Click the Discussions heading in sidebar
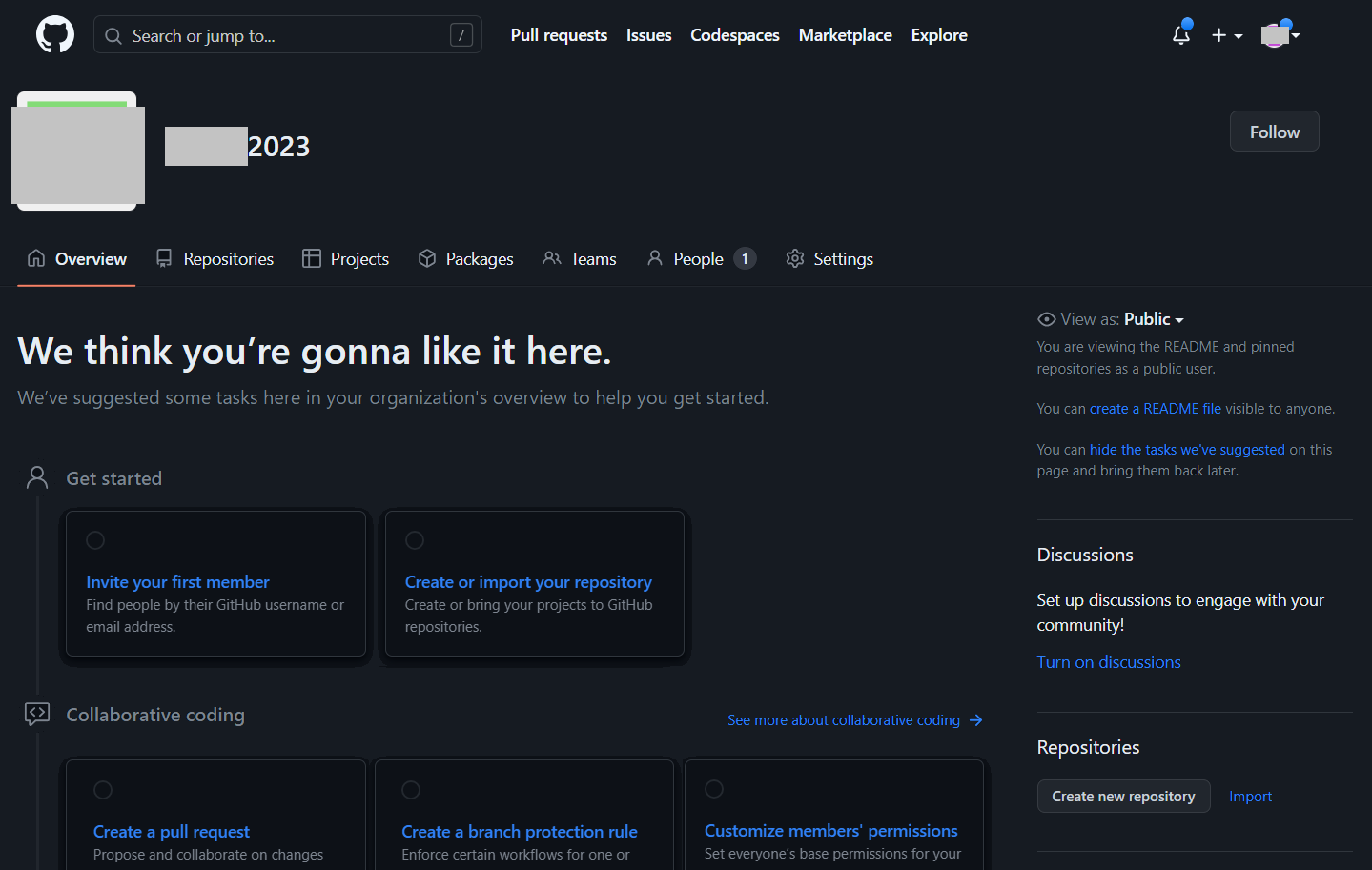The height and width of the screenshot is (870, 1372). click(x=1085, y=555)
